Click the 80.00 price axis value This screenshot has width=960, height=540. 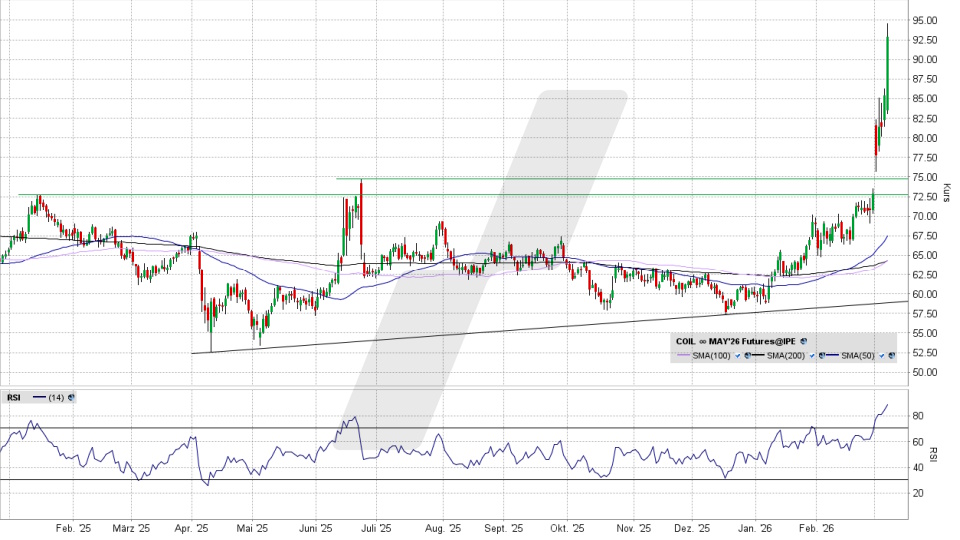(x=924, y=138)
